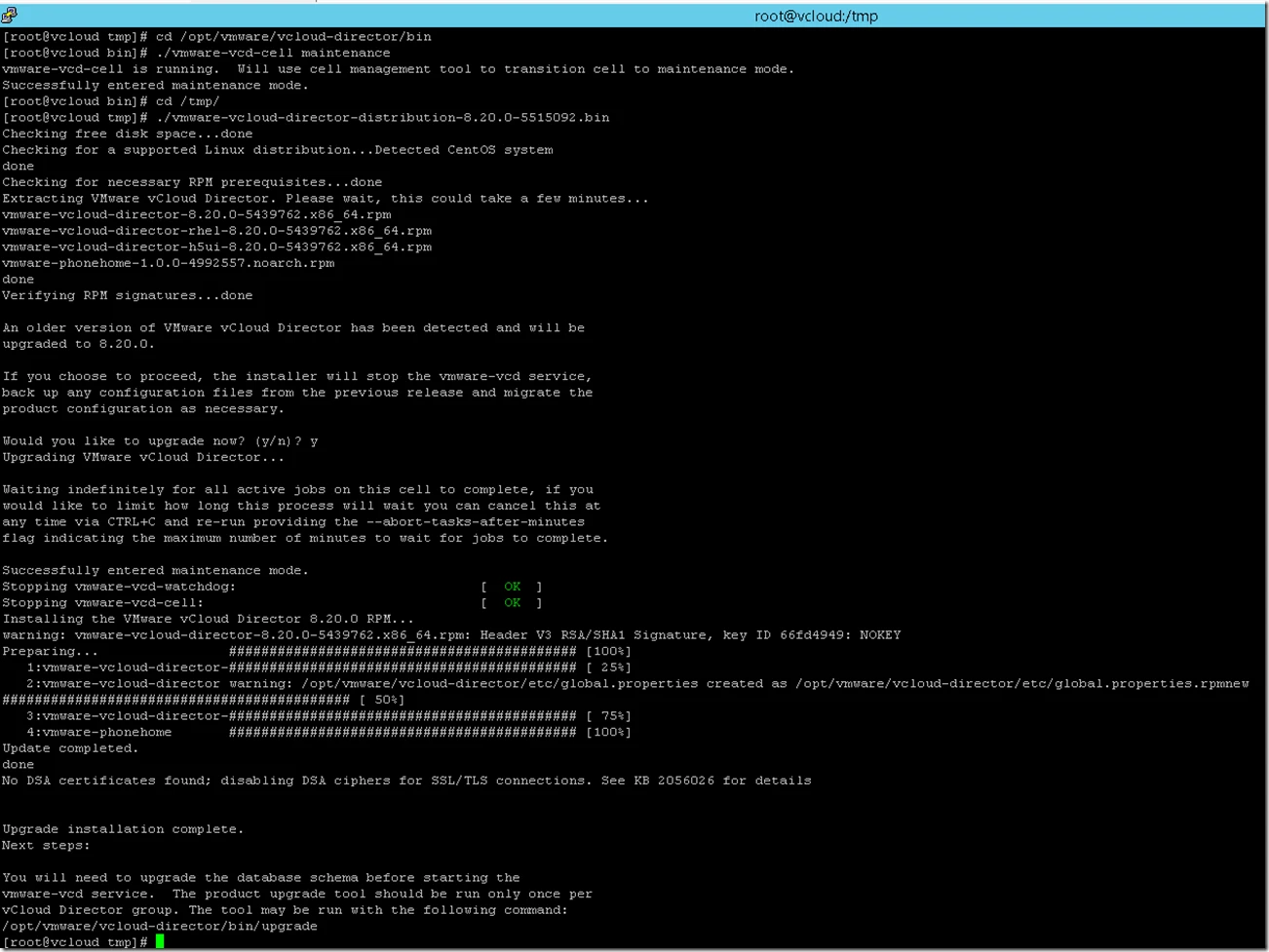Click the 'cd /tmp/' command line
The height and width of the screenshot is (952, 1269).
pyautogui.click(x=111, y=101)
